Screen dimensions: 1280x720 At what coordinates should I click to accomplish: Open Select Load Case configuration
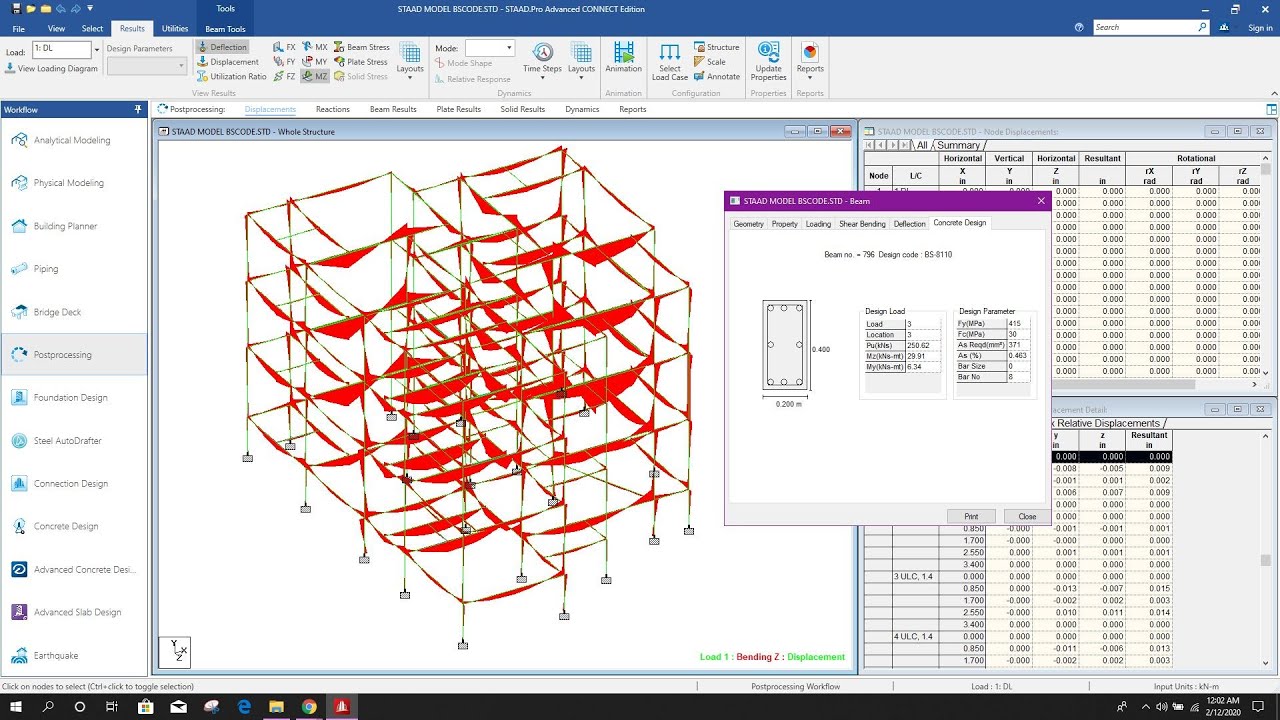pyautogui.click(x=670, y=60)
